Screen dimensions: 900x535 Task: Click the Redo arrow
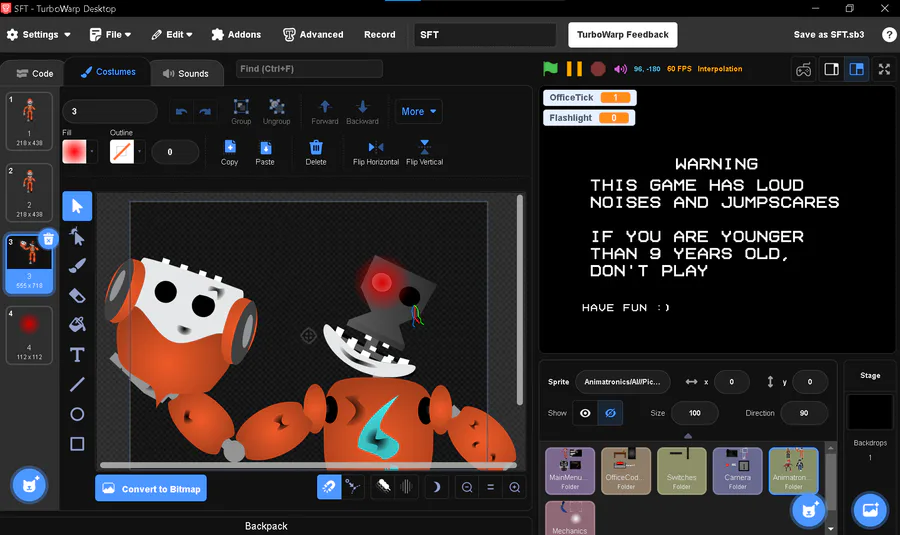[x=205, y=111]
